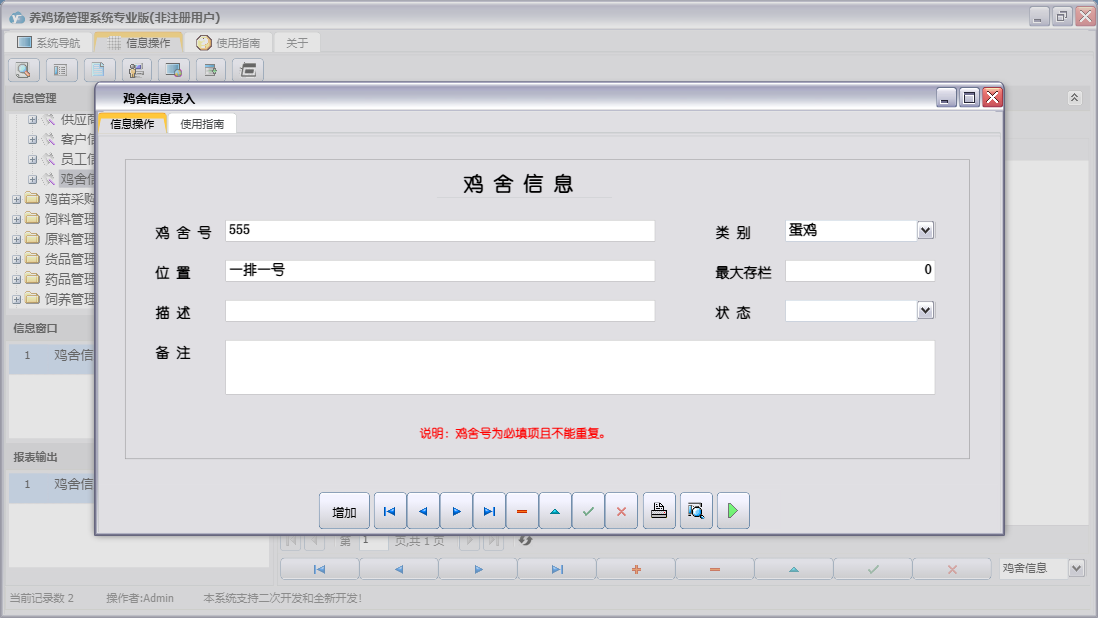Confirm record with the green check icon
This screenshot has width=1098, height=618.
(x=588, y=510)
